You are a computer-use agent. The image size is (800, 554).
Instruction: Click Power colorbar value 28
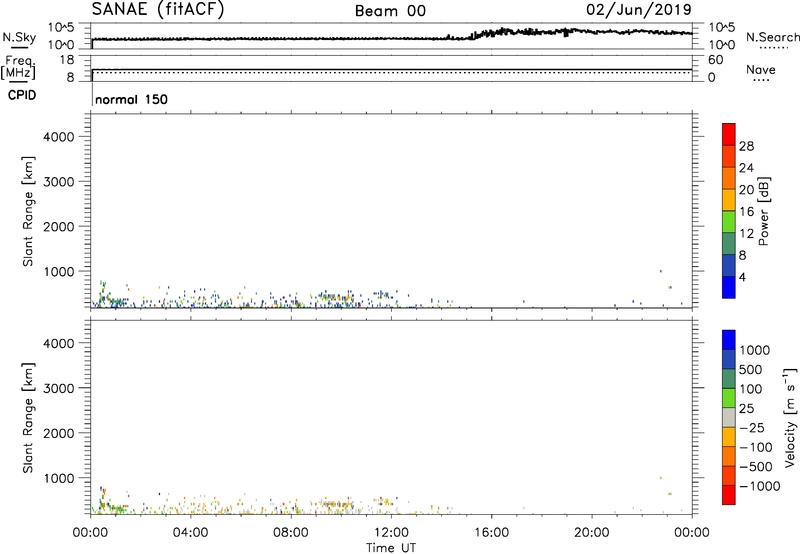746,146
